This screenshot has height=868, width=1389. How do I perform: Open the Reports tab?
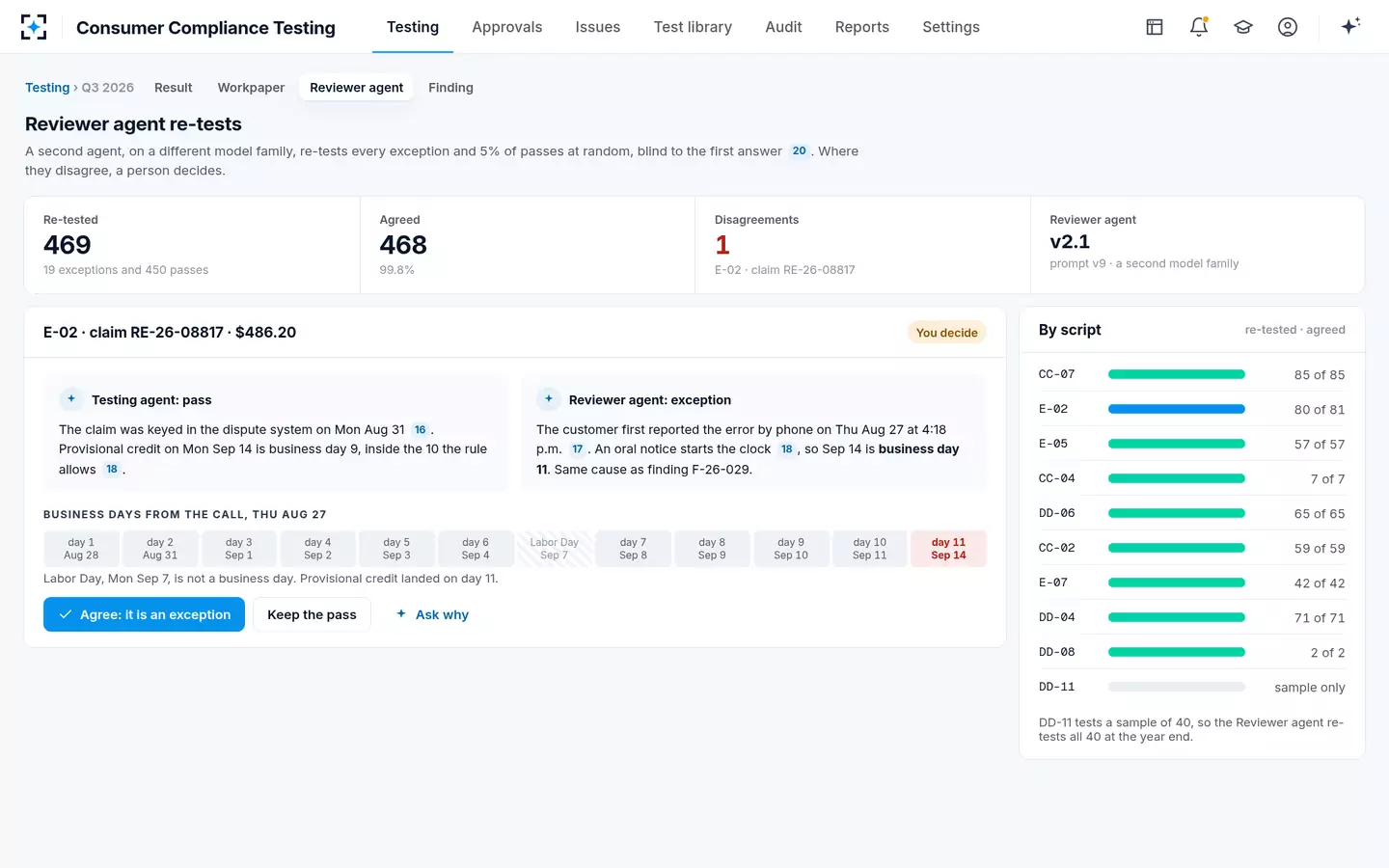(x=862, y=27)
